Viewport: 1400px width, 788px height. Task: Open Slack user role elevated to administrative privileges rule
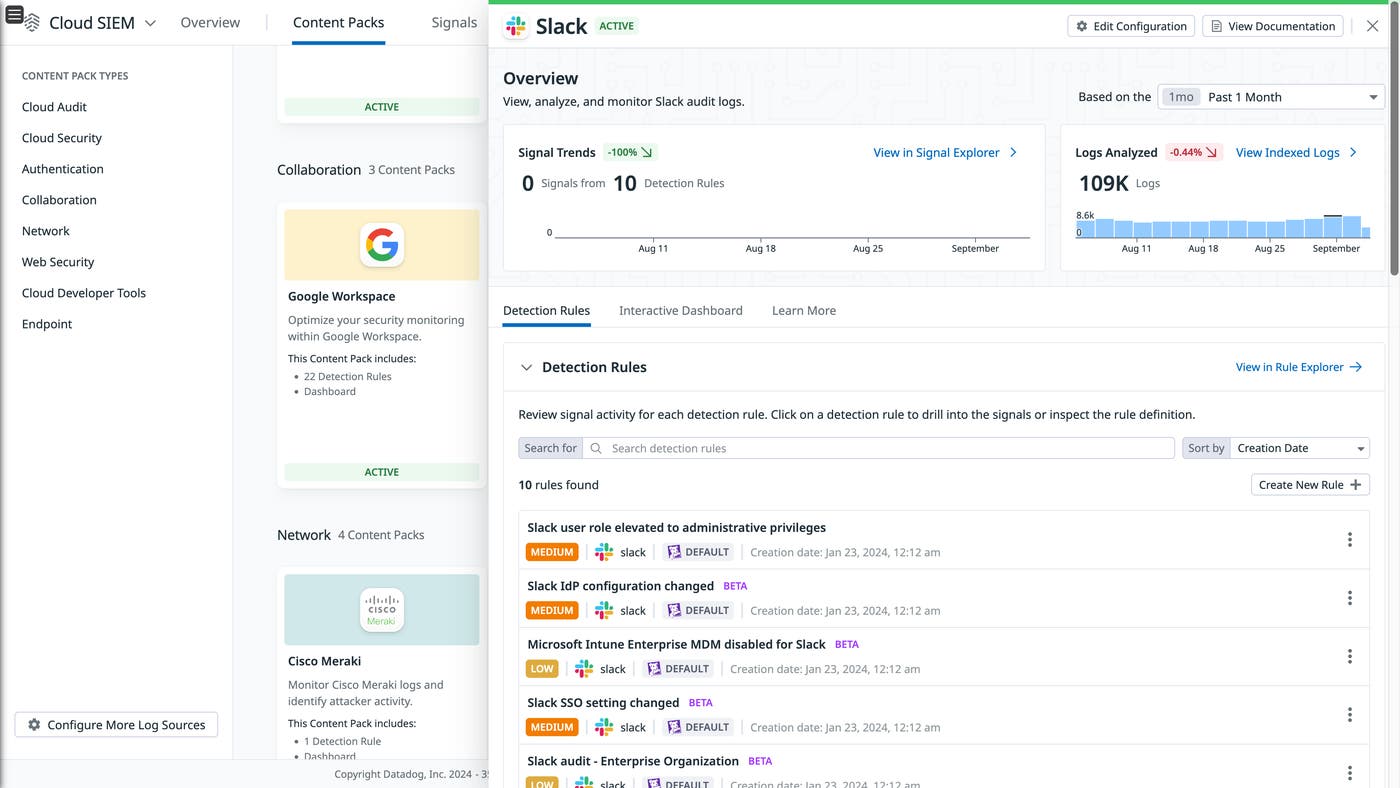(677, 528)
